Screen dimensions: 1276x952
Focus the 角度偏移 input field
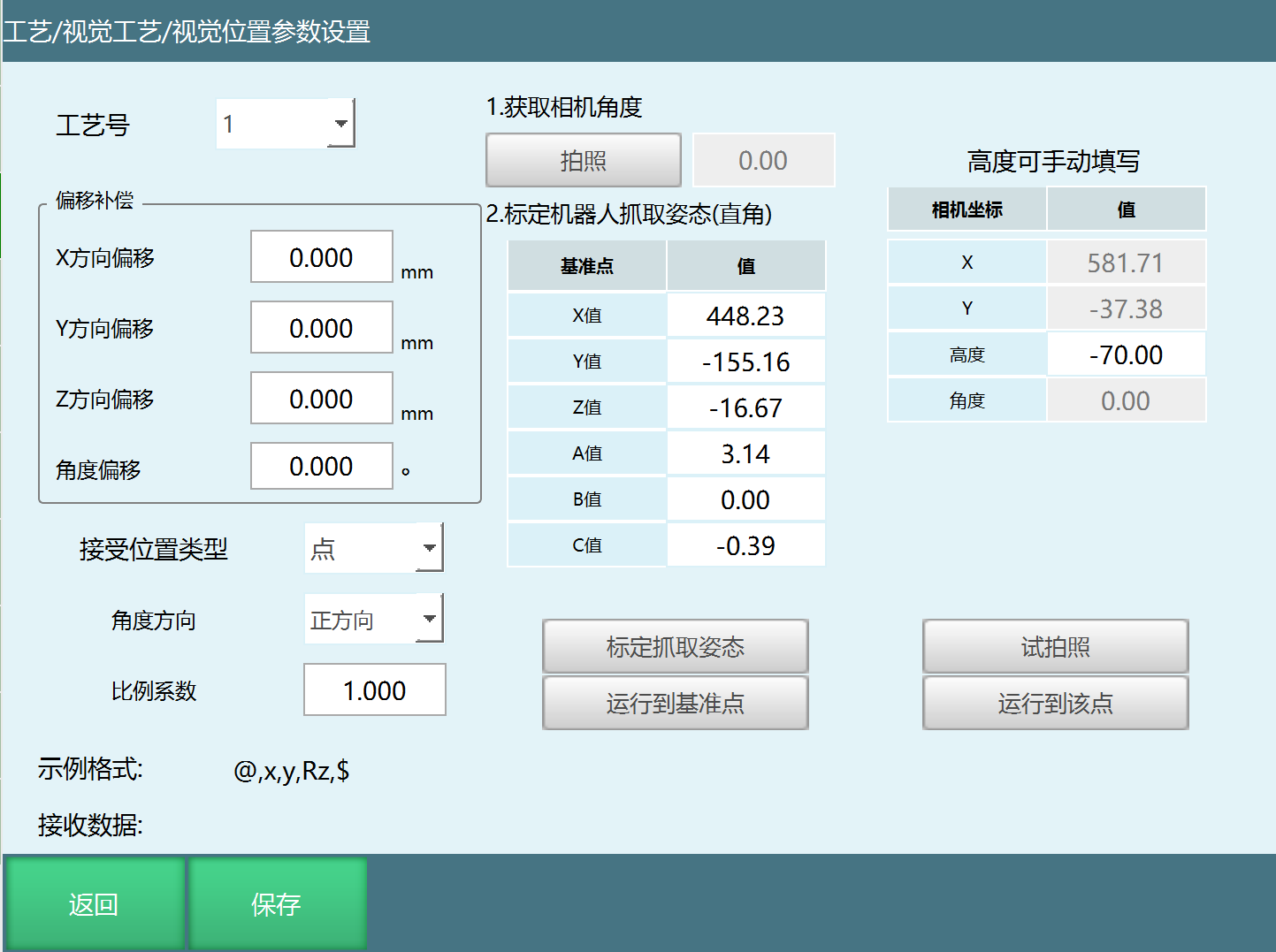pos(322,466)
